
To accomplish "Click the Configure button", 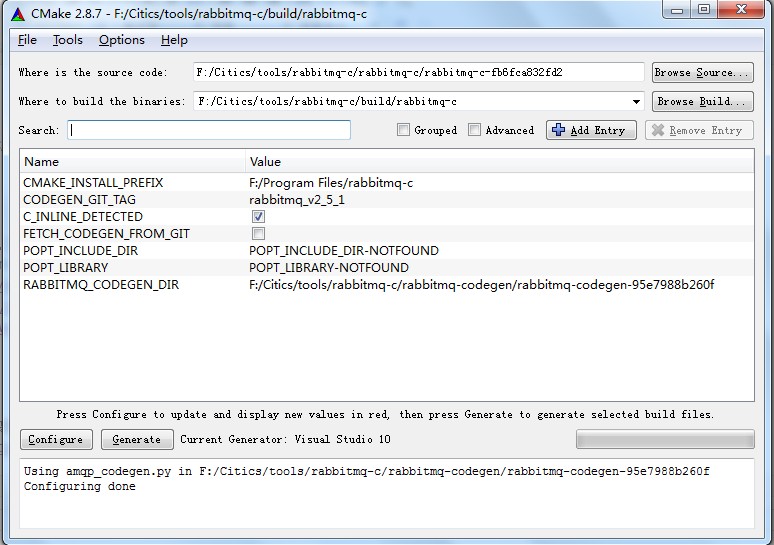I will tap(56, 439).
